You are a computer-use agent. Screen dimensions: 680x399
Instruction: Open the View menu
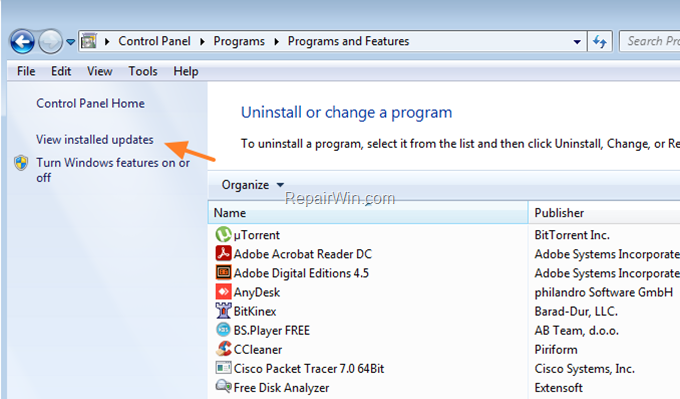coord(99,71)
